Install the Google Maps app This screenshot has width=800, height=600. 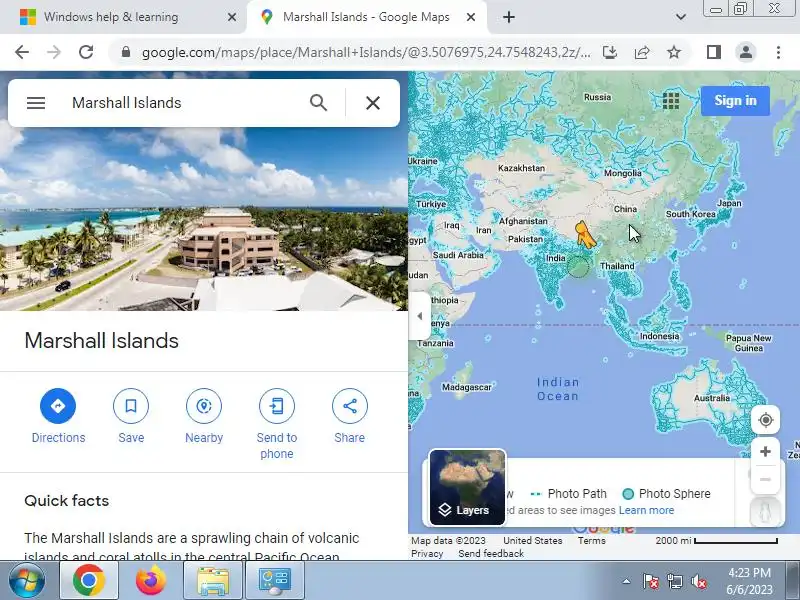pyautogui.click(x=610, y=52)
